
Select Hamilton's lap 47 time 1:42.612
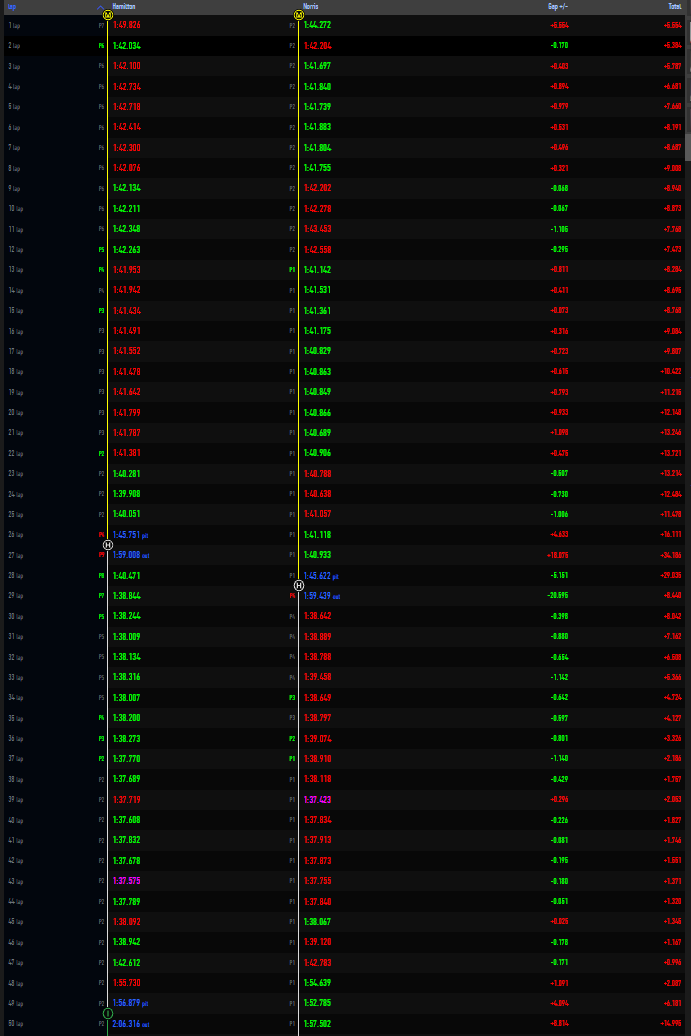click(127, 963)
